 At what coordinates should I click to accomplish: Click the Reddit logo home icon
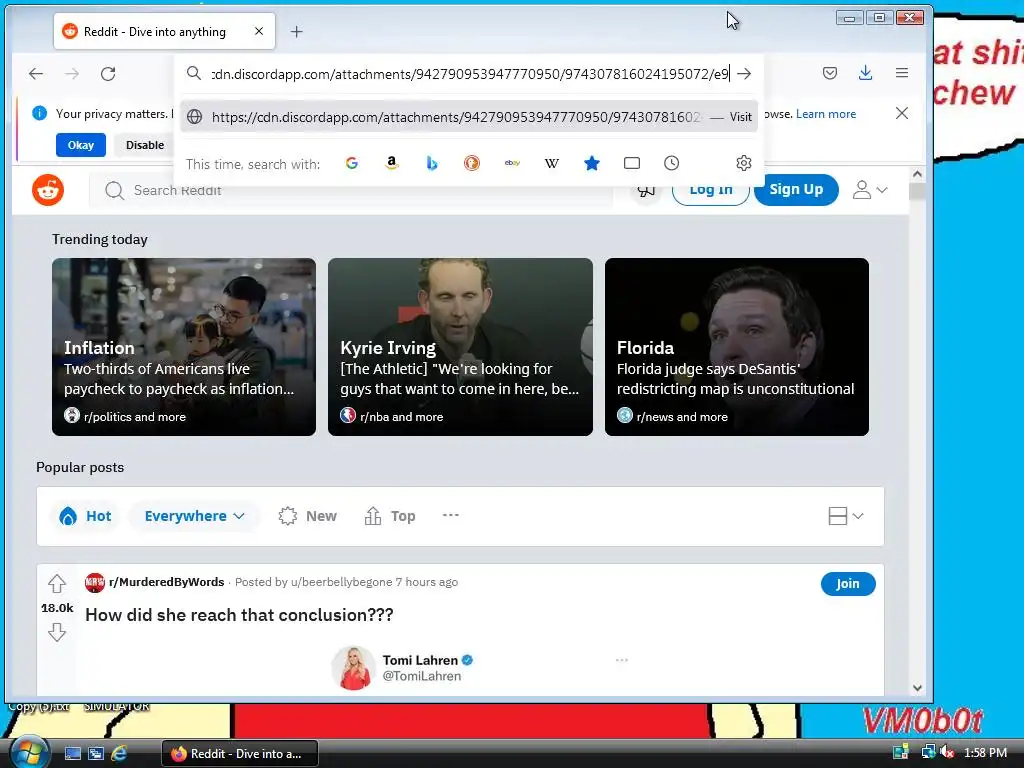click(x=48, y=190)
